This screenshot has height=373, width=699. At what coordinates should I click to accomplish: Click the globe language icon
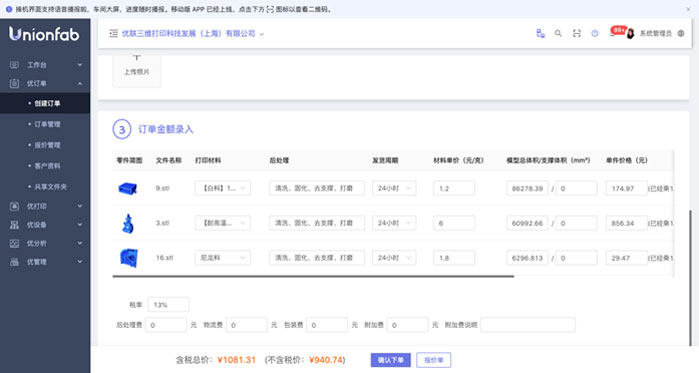click(x=681, y=33)
